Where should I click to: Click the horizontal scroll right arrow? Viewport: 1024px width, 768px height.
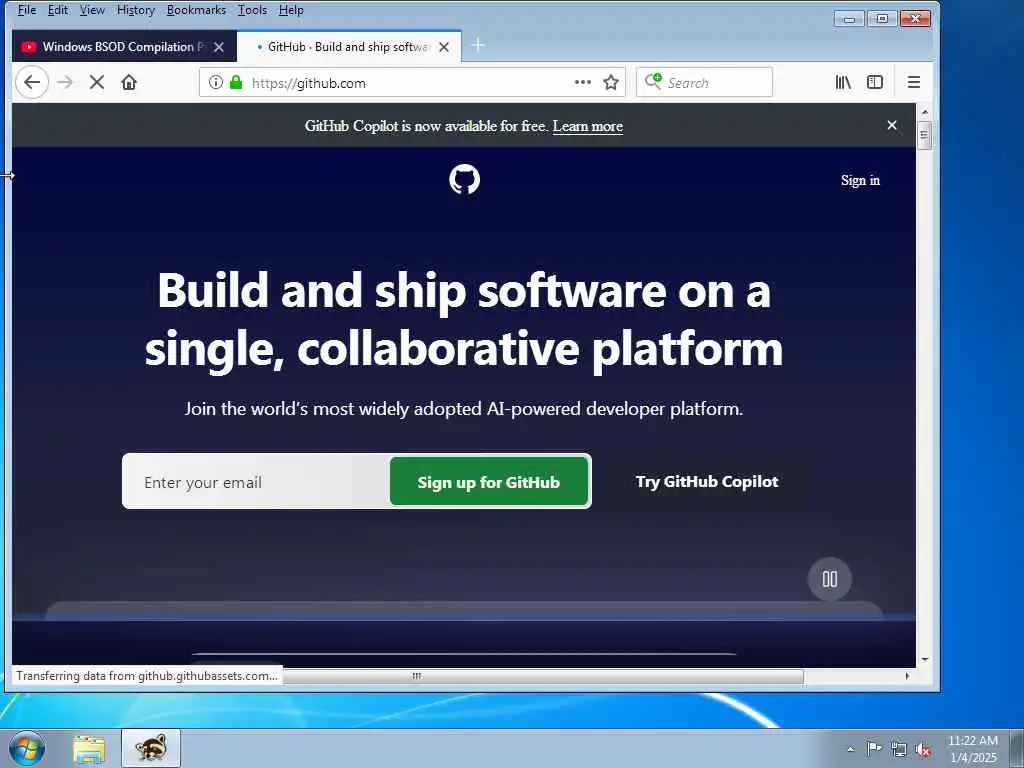tap(907, 676)
